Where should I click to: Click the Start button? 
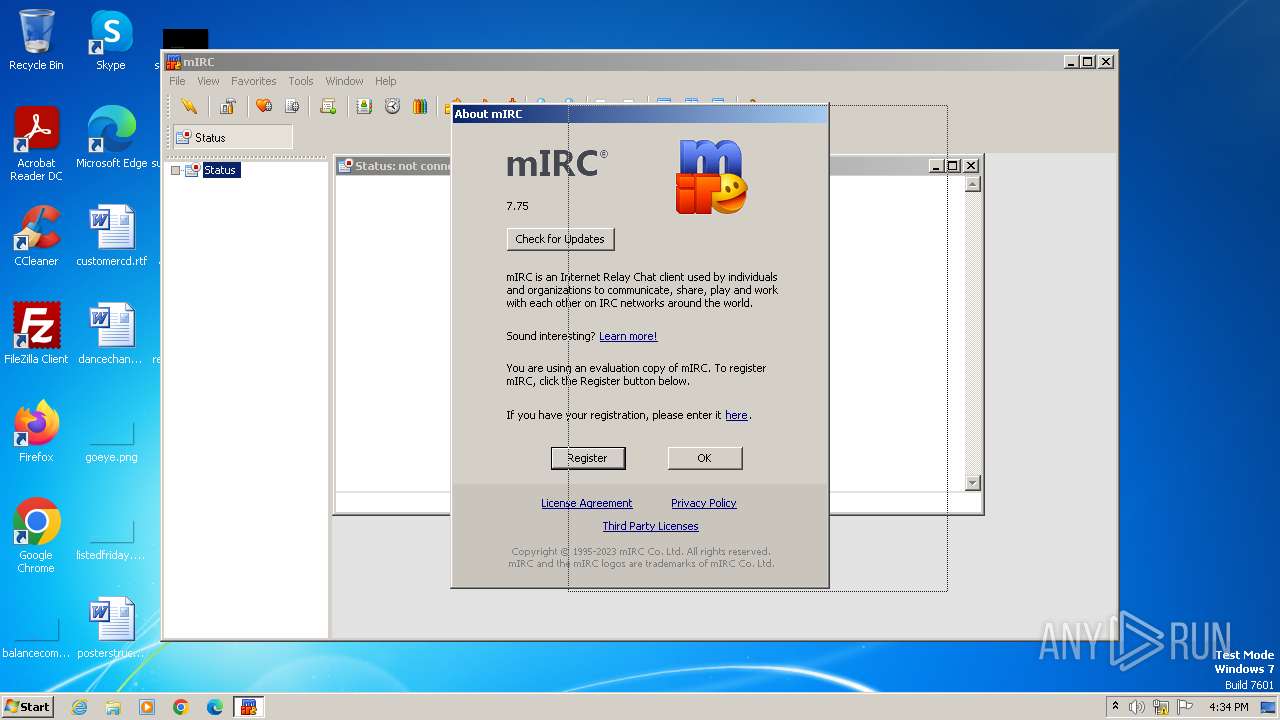point(28,707)
